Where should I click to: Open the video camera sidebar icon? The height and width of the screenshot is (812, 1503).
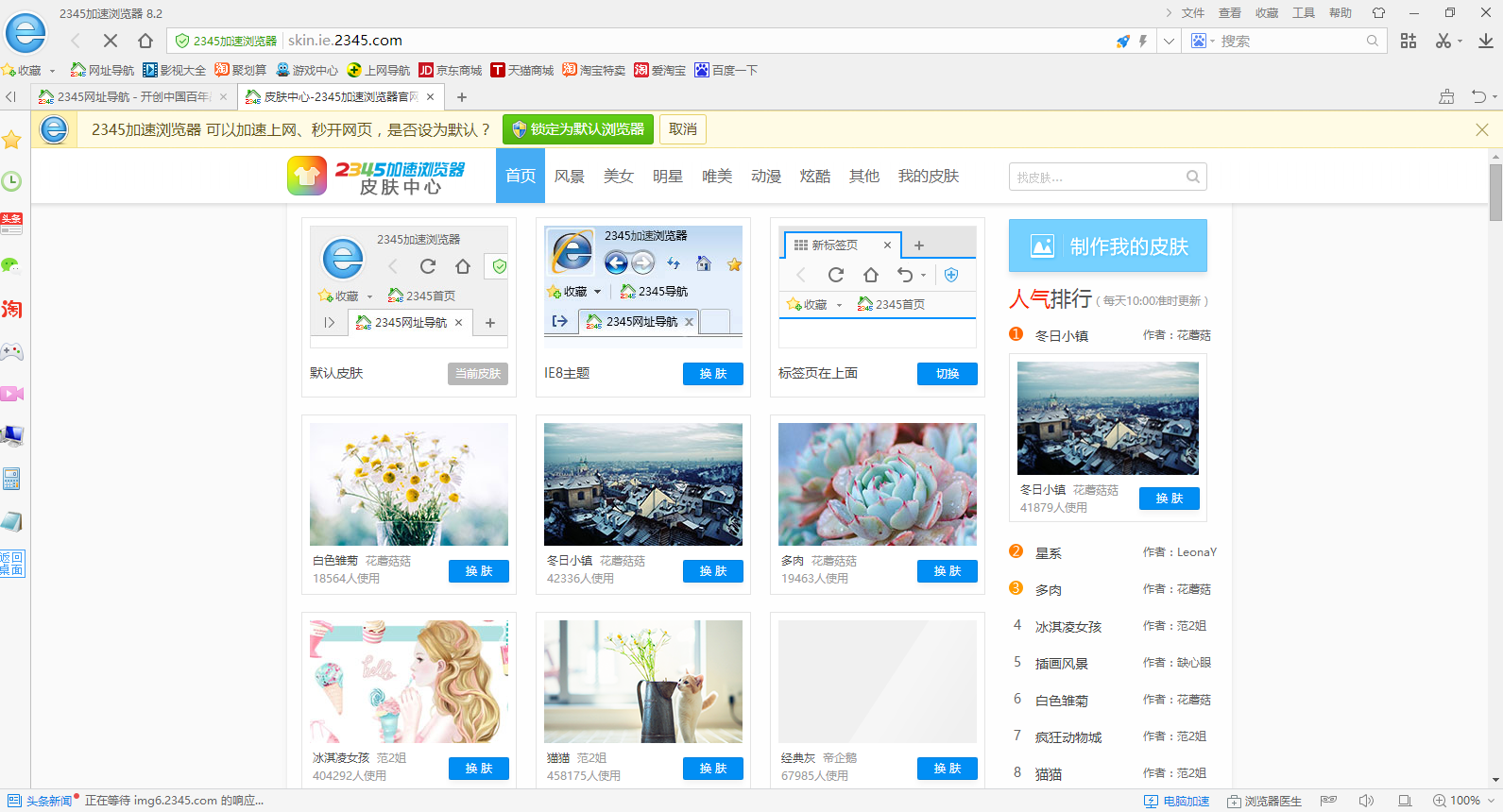[x=11, y=394]
